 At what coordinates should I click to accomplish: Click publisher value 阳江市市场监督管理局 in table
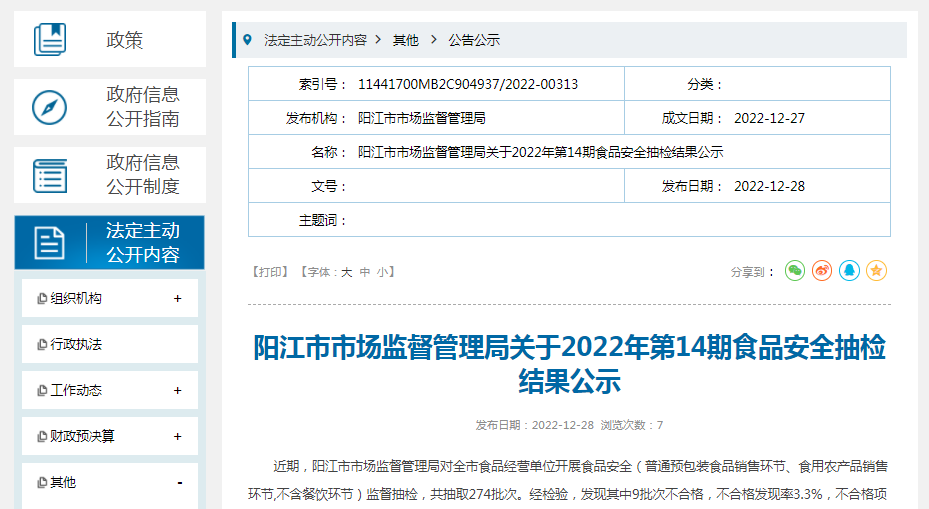pos(422,119)
